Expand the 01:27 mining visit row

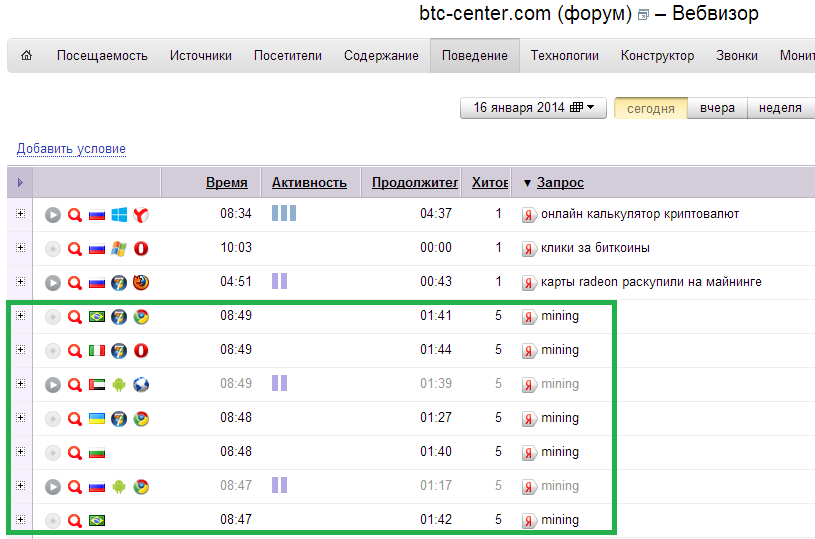[x=20, y=417]
